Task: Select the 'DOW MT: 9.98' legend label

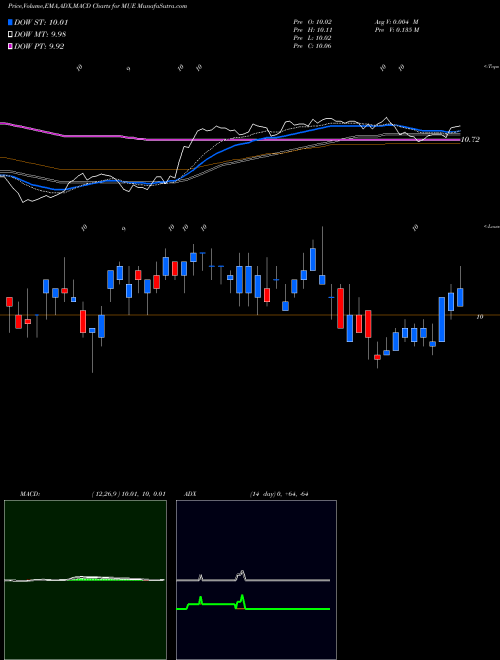Action: point(40,35)
